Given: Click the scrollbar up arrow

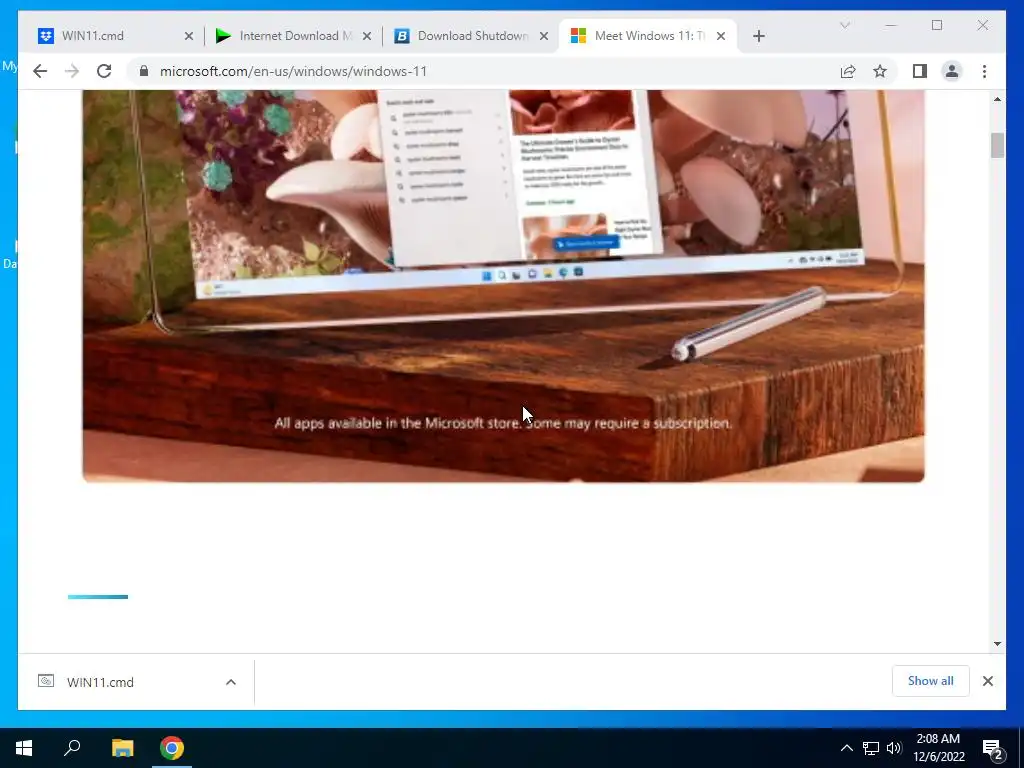Looking at the screenshot, I should (x=997, y=99).
